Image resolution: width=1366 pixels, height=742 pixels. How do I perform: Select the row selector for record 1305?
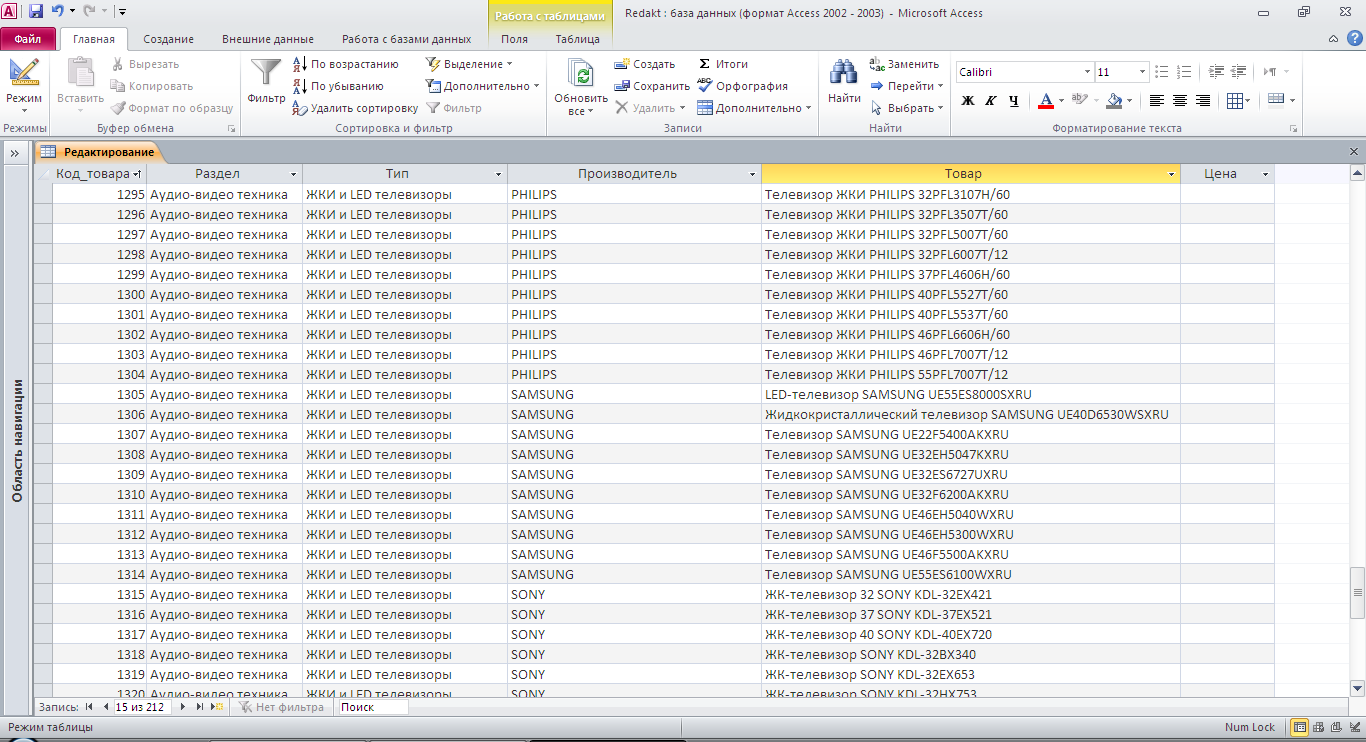point(43,394)
